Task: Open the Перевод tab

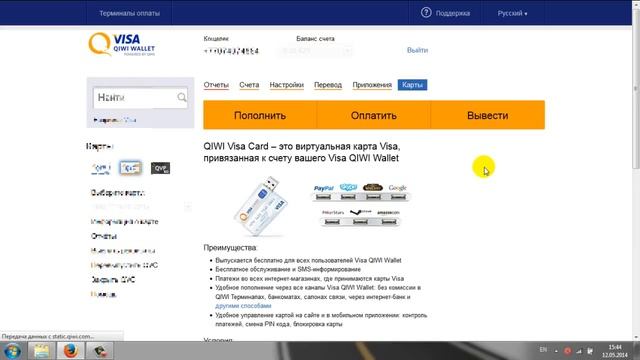Action: 328,85
